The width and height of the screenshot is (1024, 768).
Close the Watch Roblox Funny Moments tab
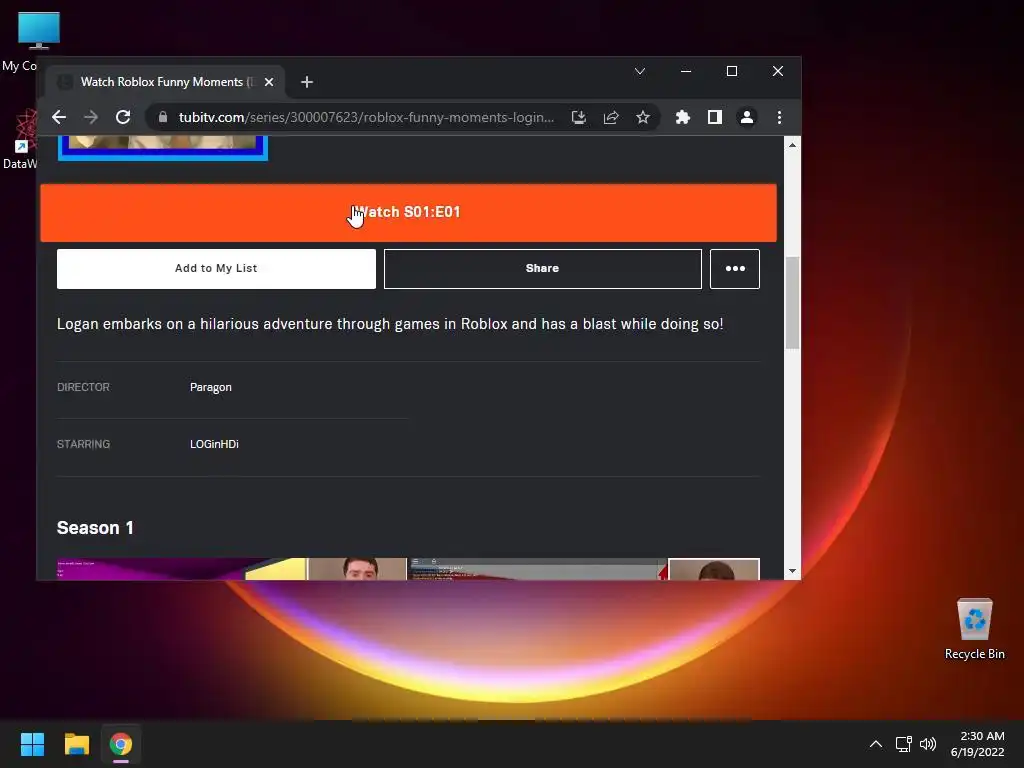269,82
